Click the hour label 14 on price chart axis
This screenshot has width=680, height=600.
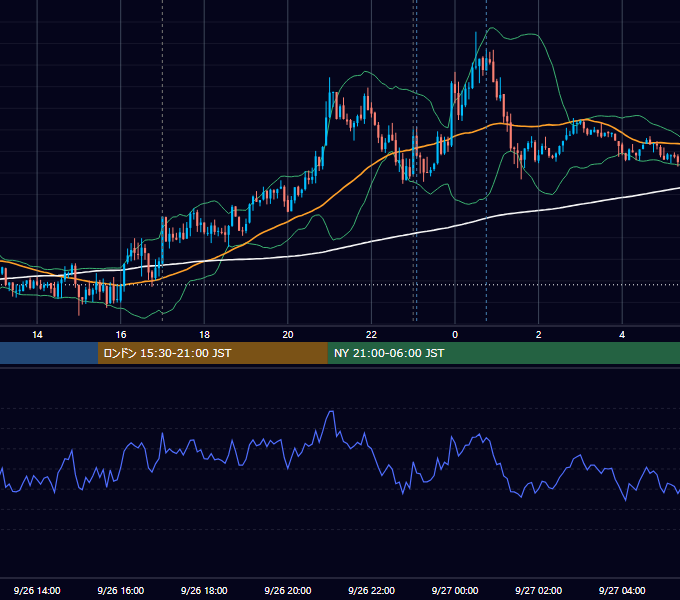[x=37, y=335]
